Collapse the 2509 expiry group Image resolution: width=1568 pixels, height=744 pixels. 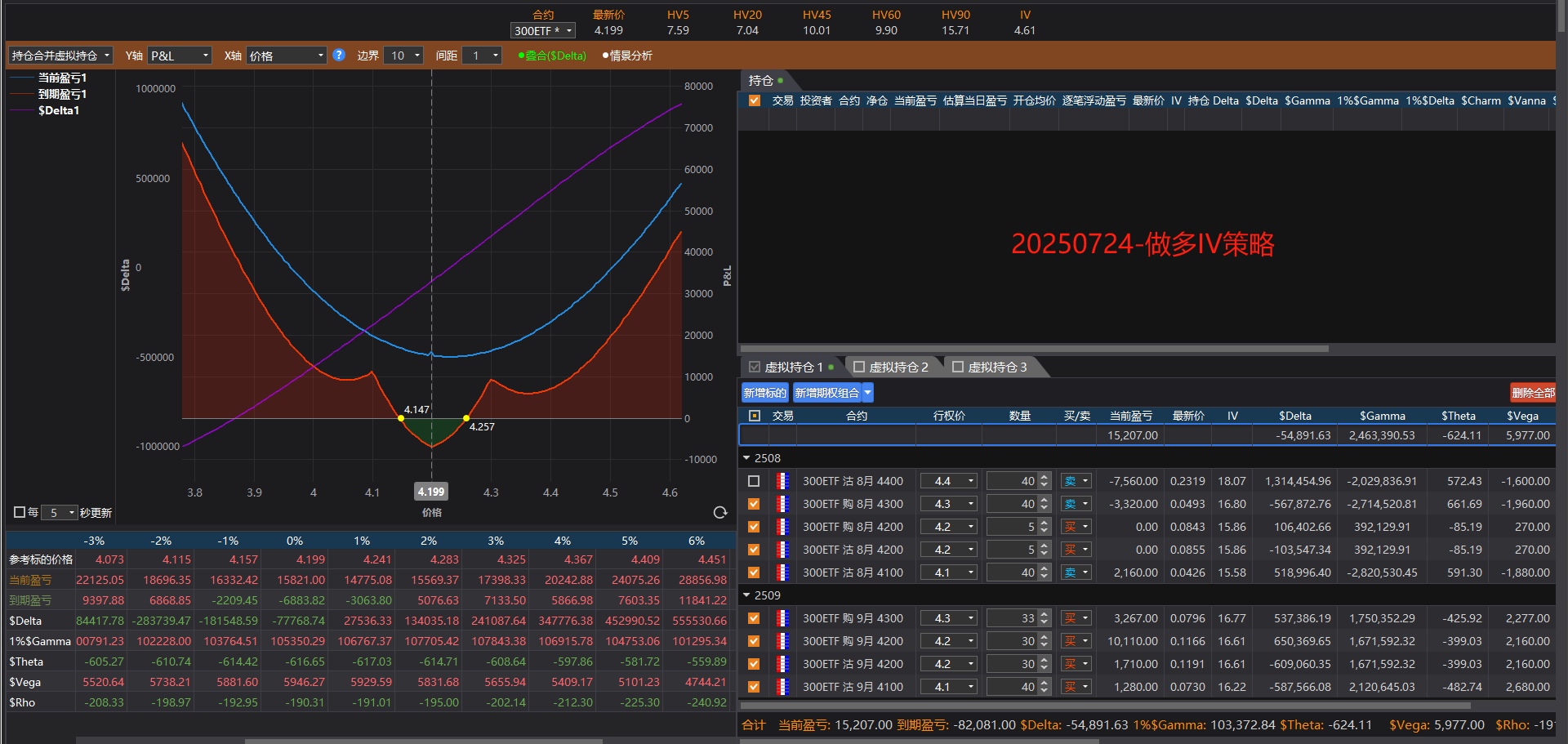[x=746, y=595]
